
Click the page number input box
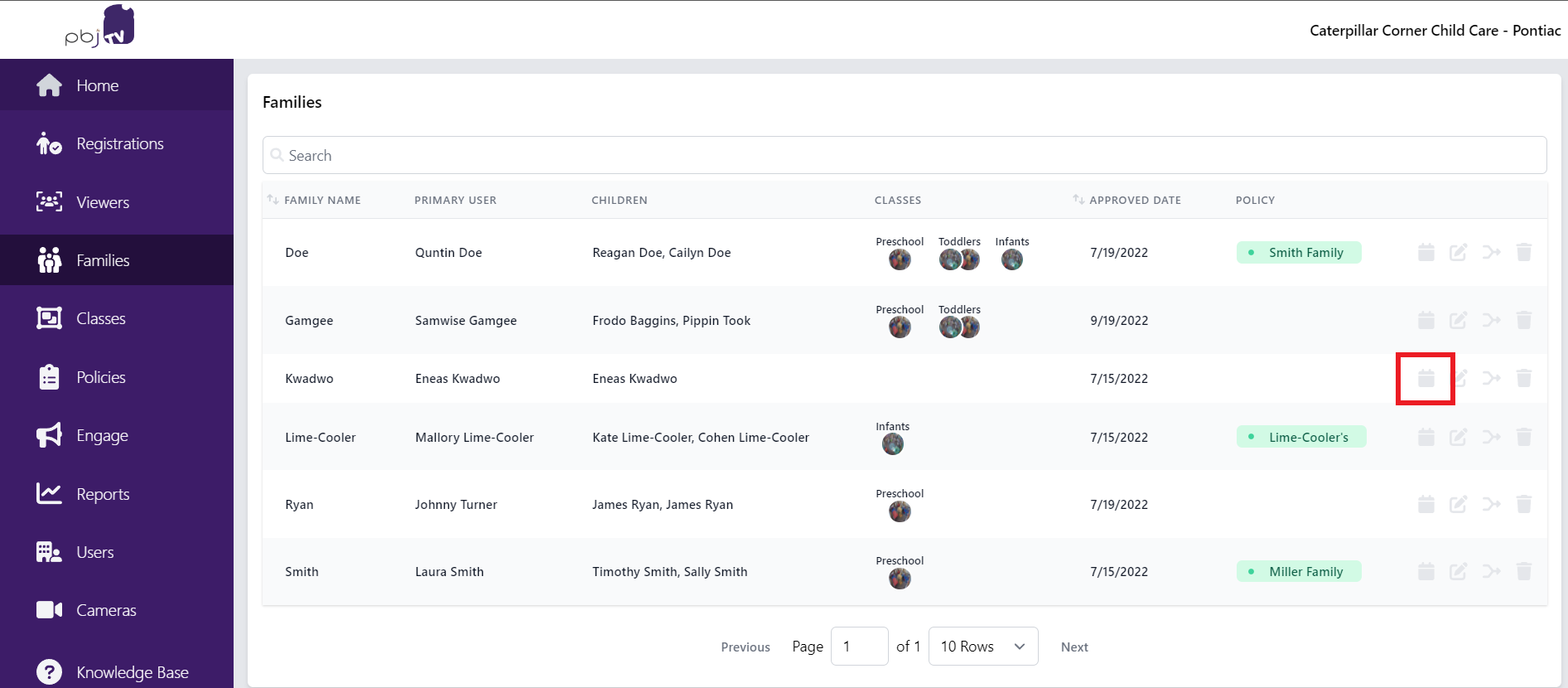[x=859, y=647]
